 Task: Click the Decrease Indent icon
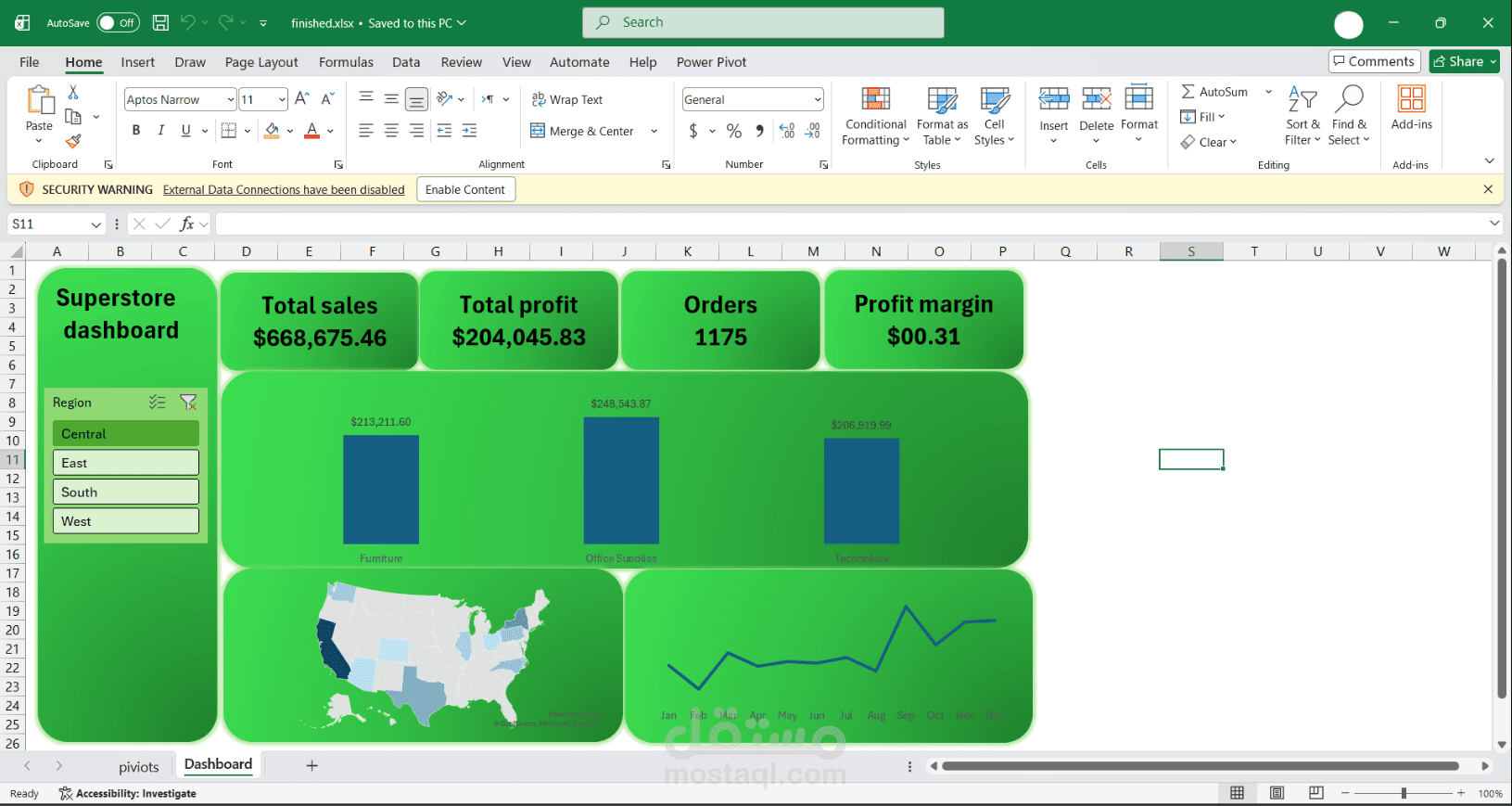click(444, 131)
